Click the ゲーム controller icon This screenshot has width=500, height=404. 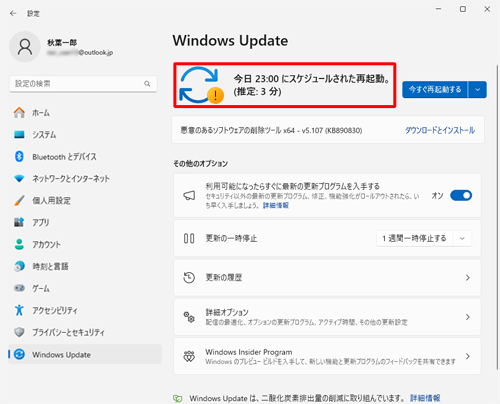[19, 288]
